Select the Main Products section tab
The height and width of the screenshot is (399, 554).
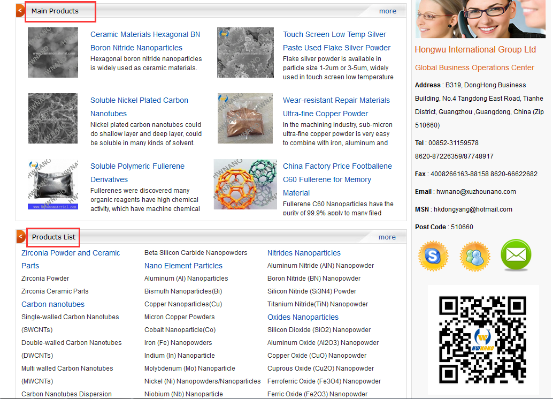coord(55,11)
